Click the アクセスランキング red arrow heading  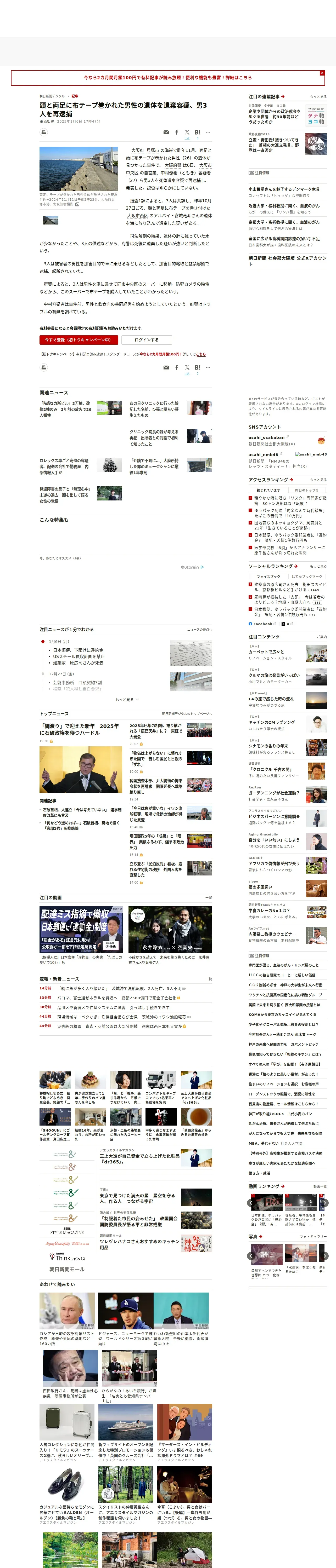point(271,480)
